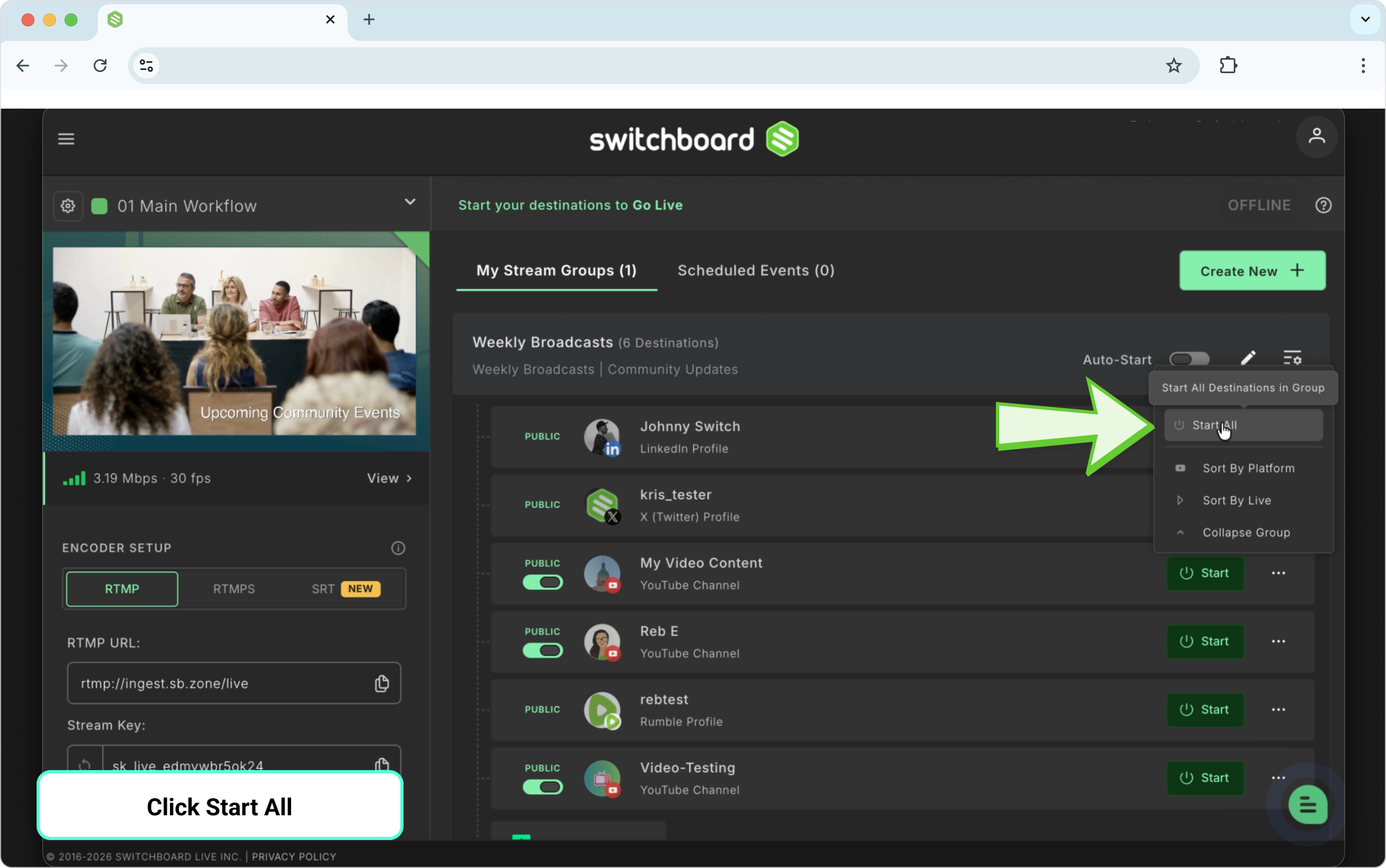
Task: Click Johnny Switch LinkedIn avatar
Action: [602, 437]
